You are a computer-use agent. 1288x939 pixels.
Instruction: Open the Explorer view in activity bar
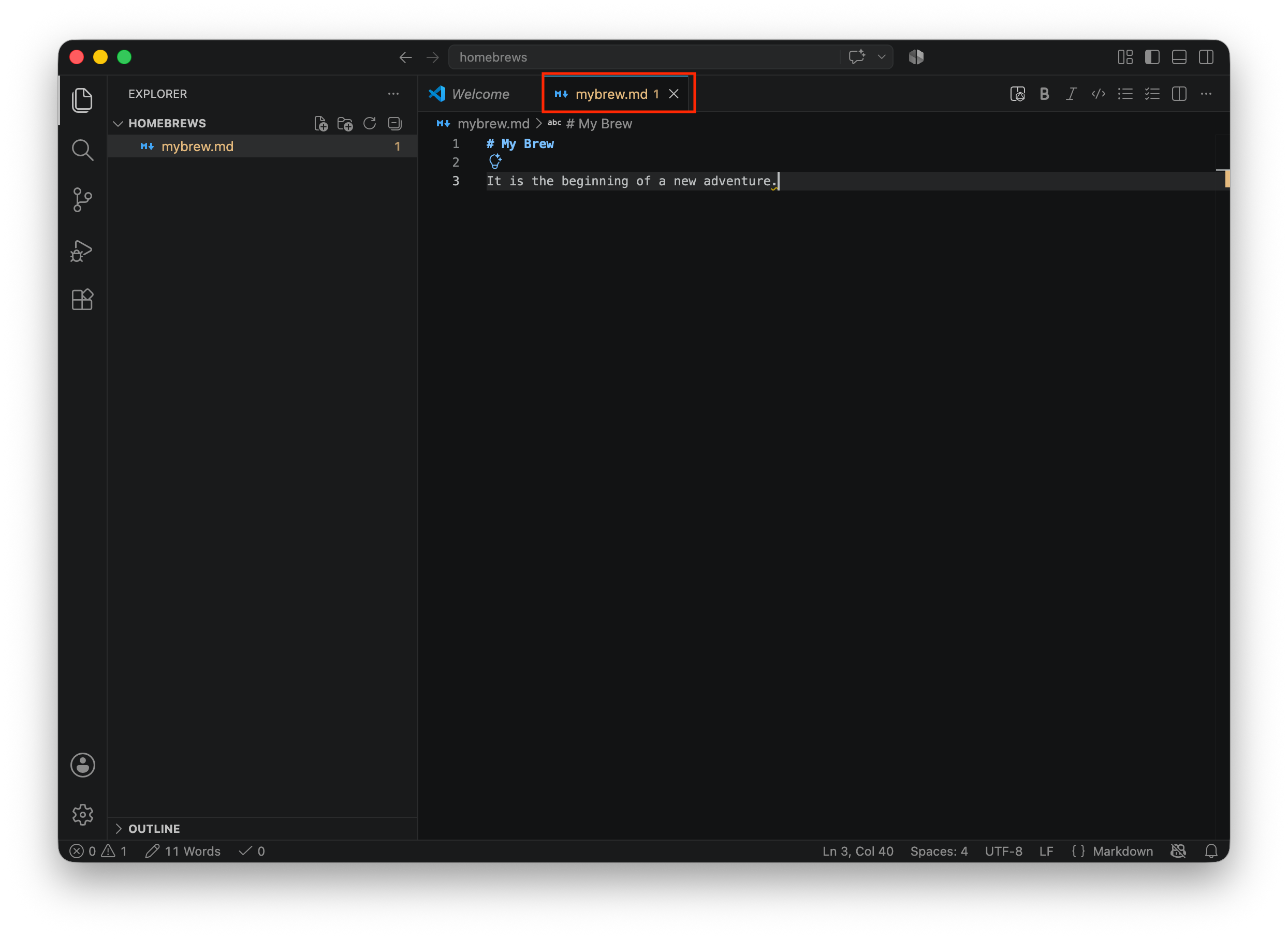(82, 100)
